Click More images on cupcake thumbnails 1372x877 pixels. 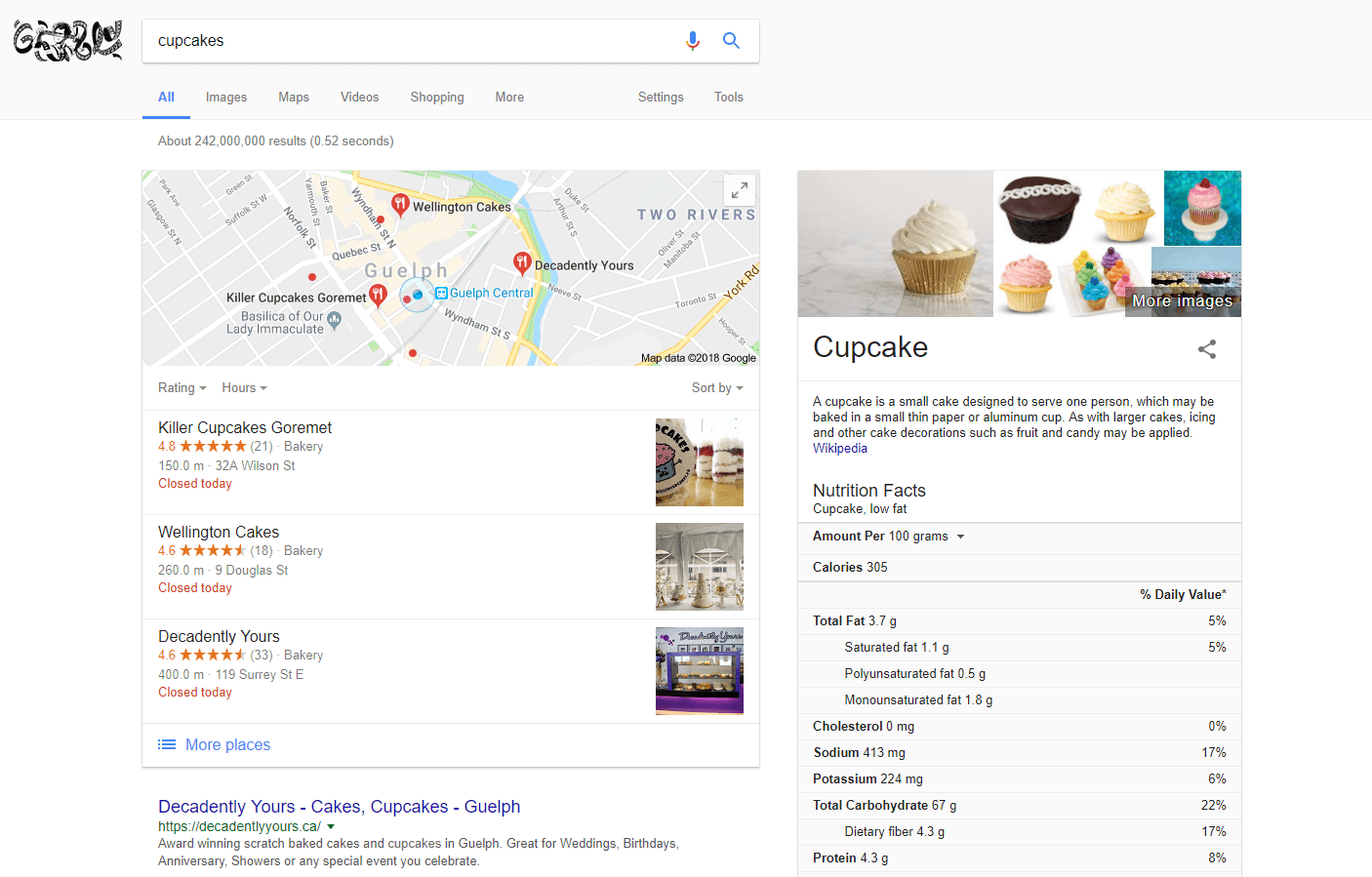tap(1182, 300)
